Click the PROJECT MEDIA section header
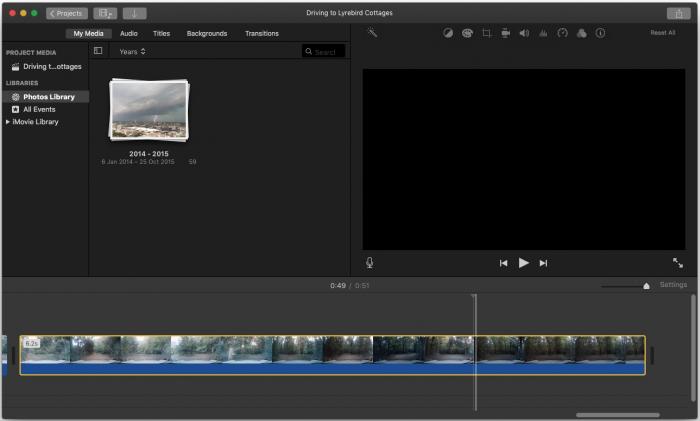Image resolution: width=700 pixels, height=421 pixels. [x=31, y=53]
